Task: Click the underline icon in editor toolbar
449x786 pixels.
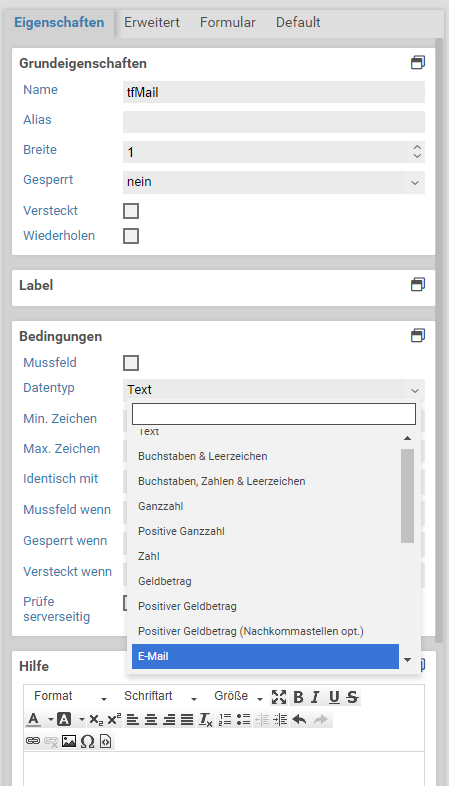Action: [334, 697]
